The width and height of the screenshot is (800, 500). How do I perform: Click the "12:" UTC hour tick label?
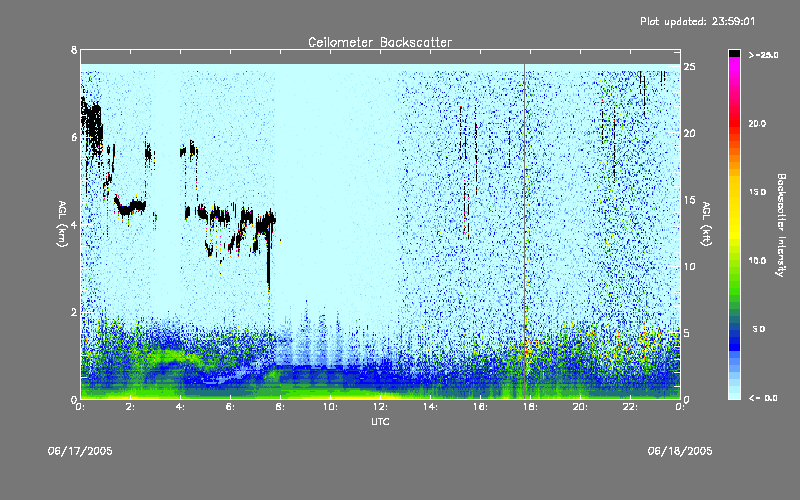[x=380, y=407]
